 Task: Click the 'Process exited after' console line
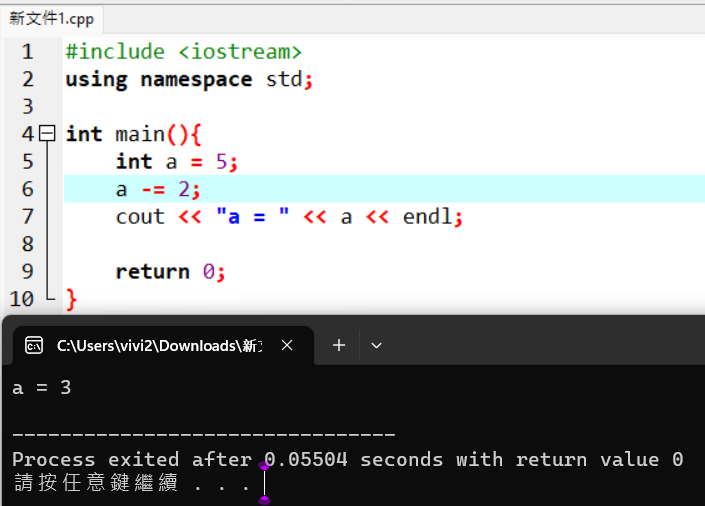click(348, 459)
